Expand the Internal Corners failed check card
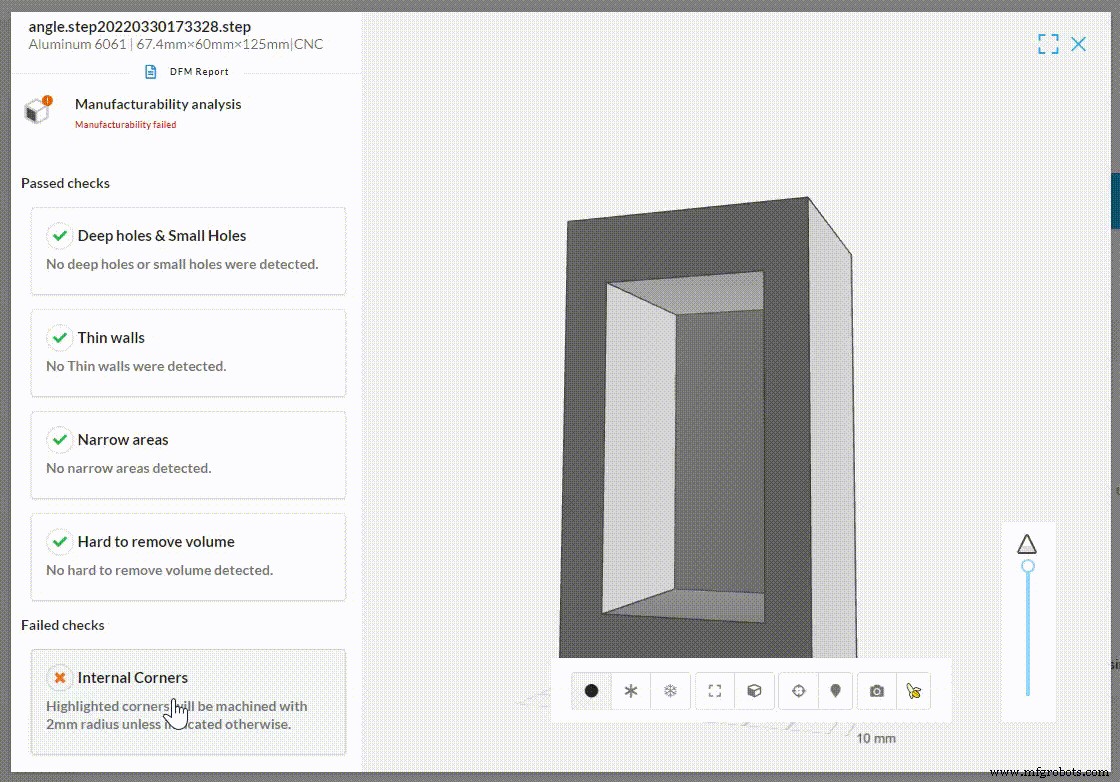 [x=188, y=701]
